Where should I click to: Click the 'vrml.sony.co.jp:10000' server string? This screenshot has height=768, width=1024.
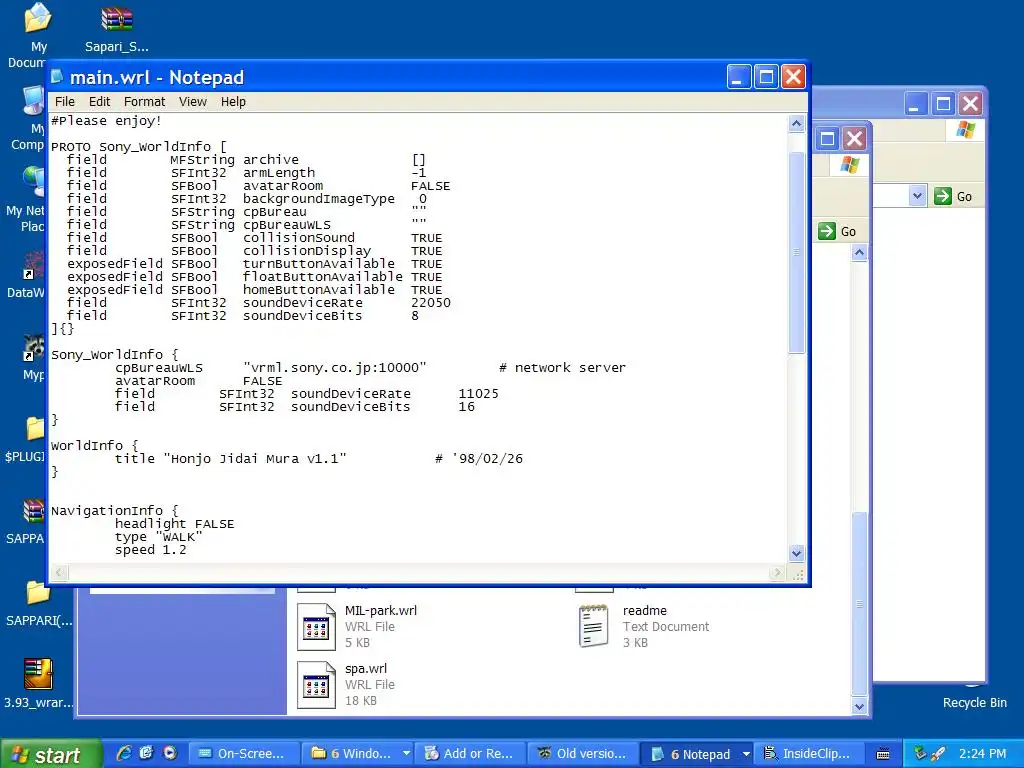(x=334, y=368)
